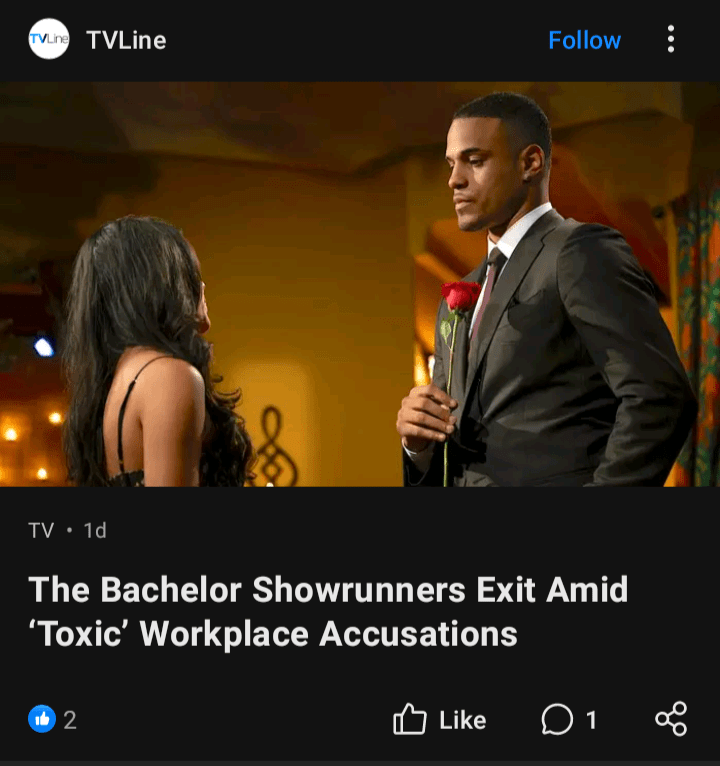Open 'The Bachelor Showrunners Exit Amid' headline
The height and width of the screenshot is (766, 720).
[328, 590]
